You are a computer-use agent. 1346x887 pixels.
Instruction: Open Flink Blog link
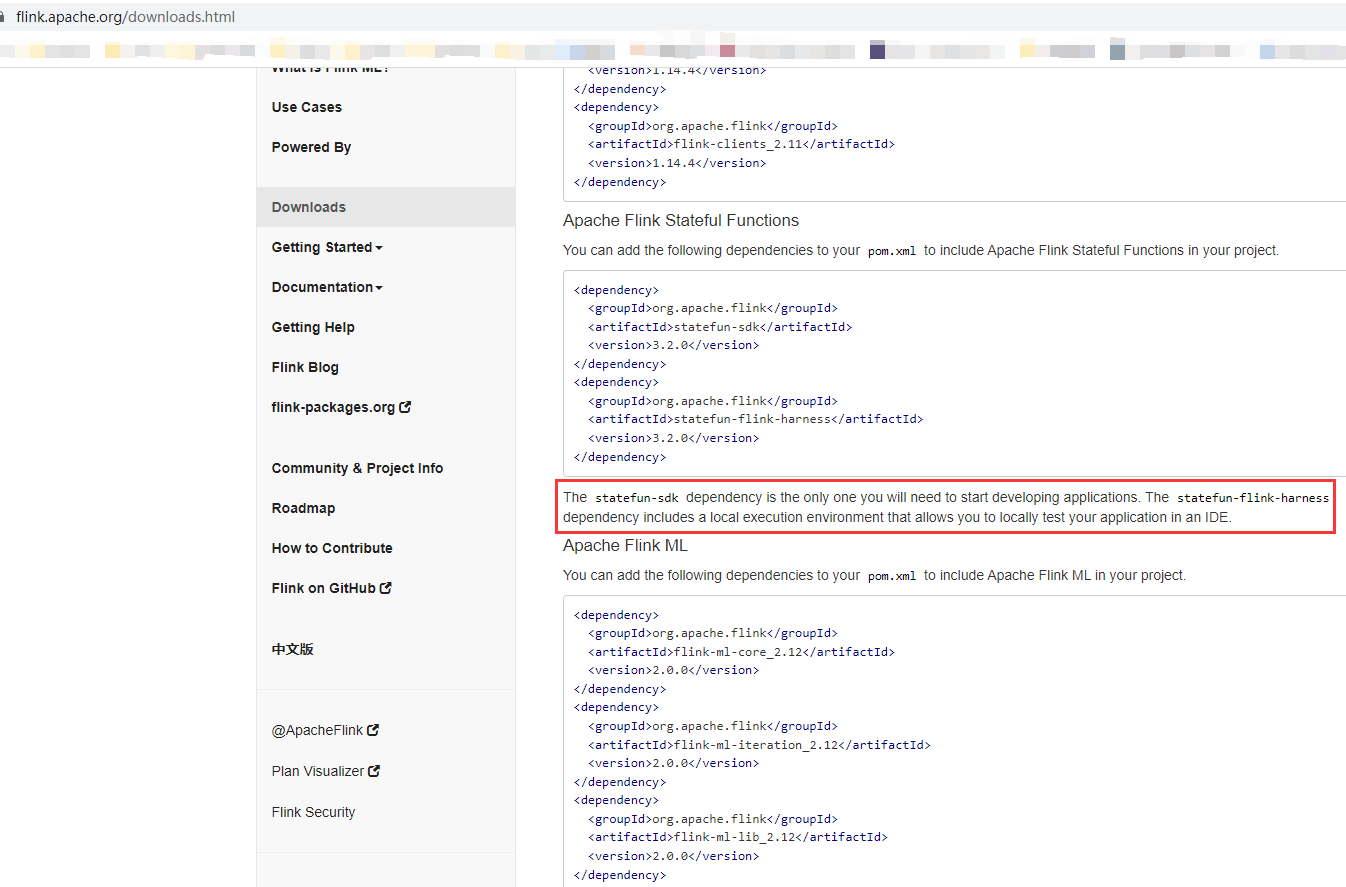pos(305,367)
